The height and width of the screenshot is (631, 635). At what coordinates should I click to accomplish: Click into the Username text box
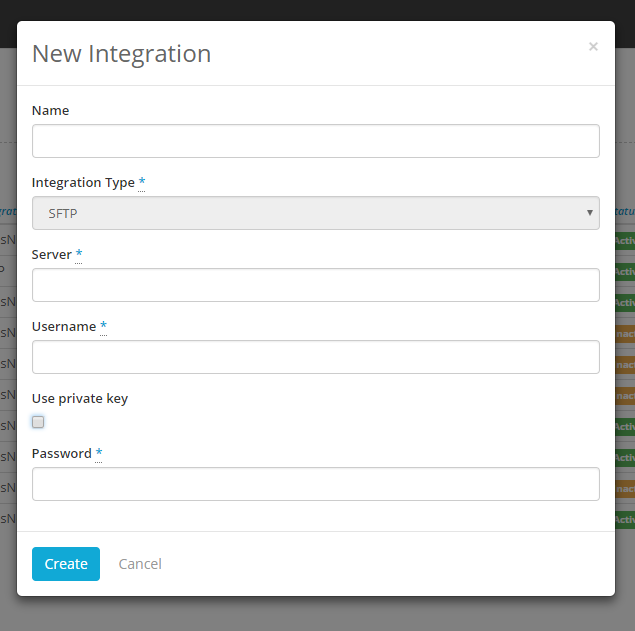click(x=315, y=357)
